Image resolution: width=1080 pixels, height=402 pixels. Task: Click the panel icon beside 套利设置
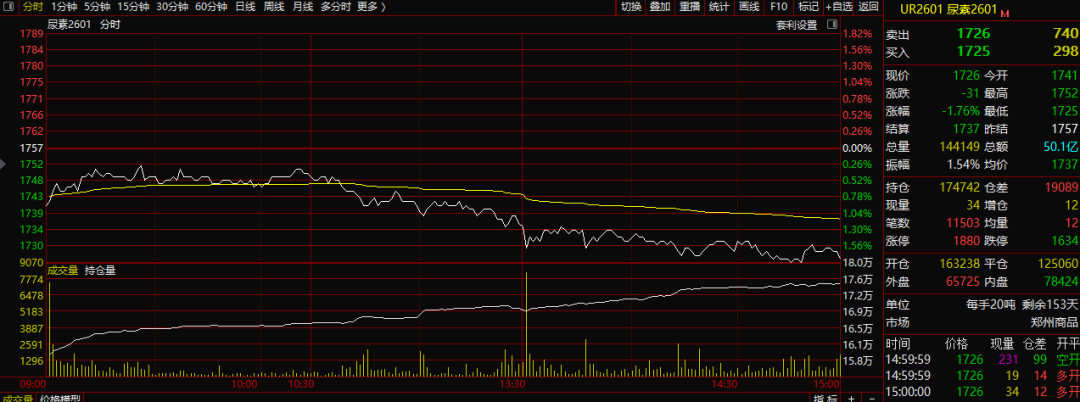coord(832,24)
